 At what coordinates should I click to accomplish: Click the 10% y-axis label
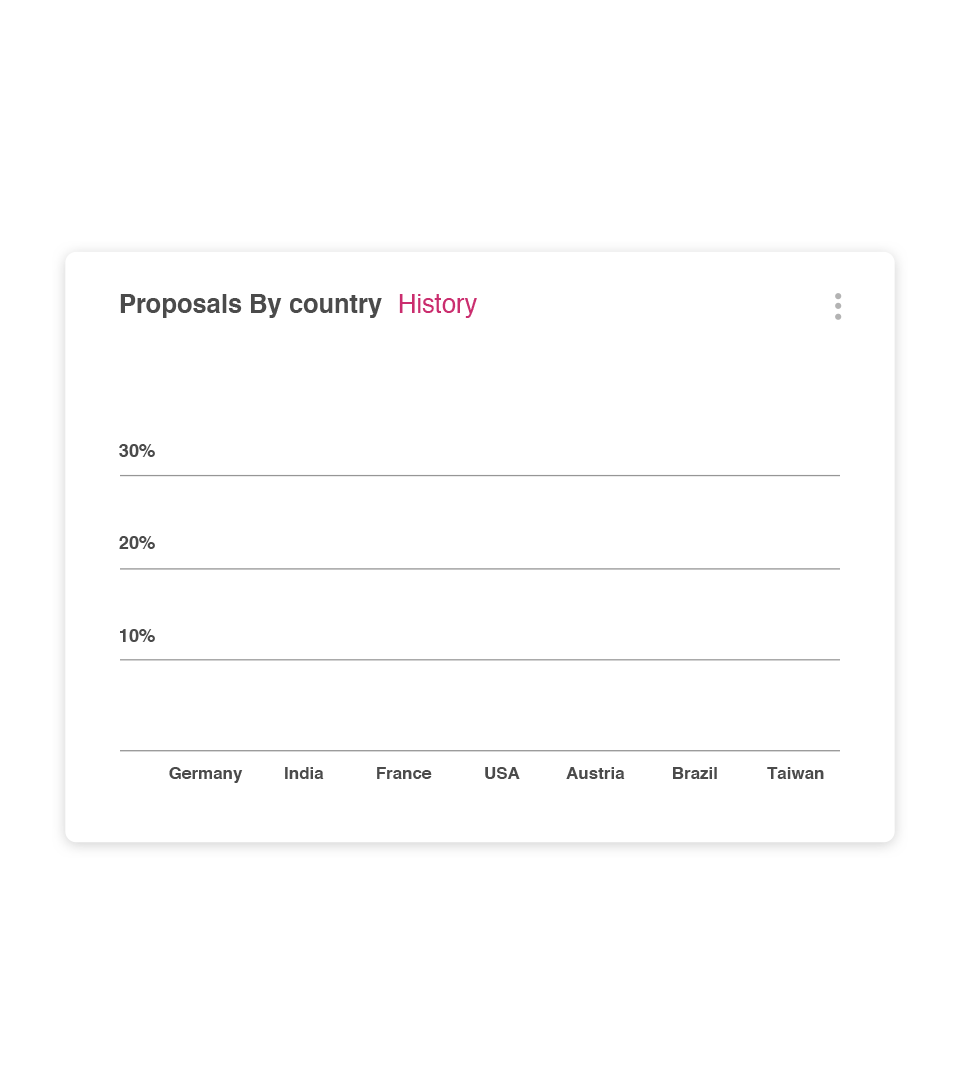136,636
